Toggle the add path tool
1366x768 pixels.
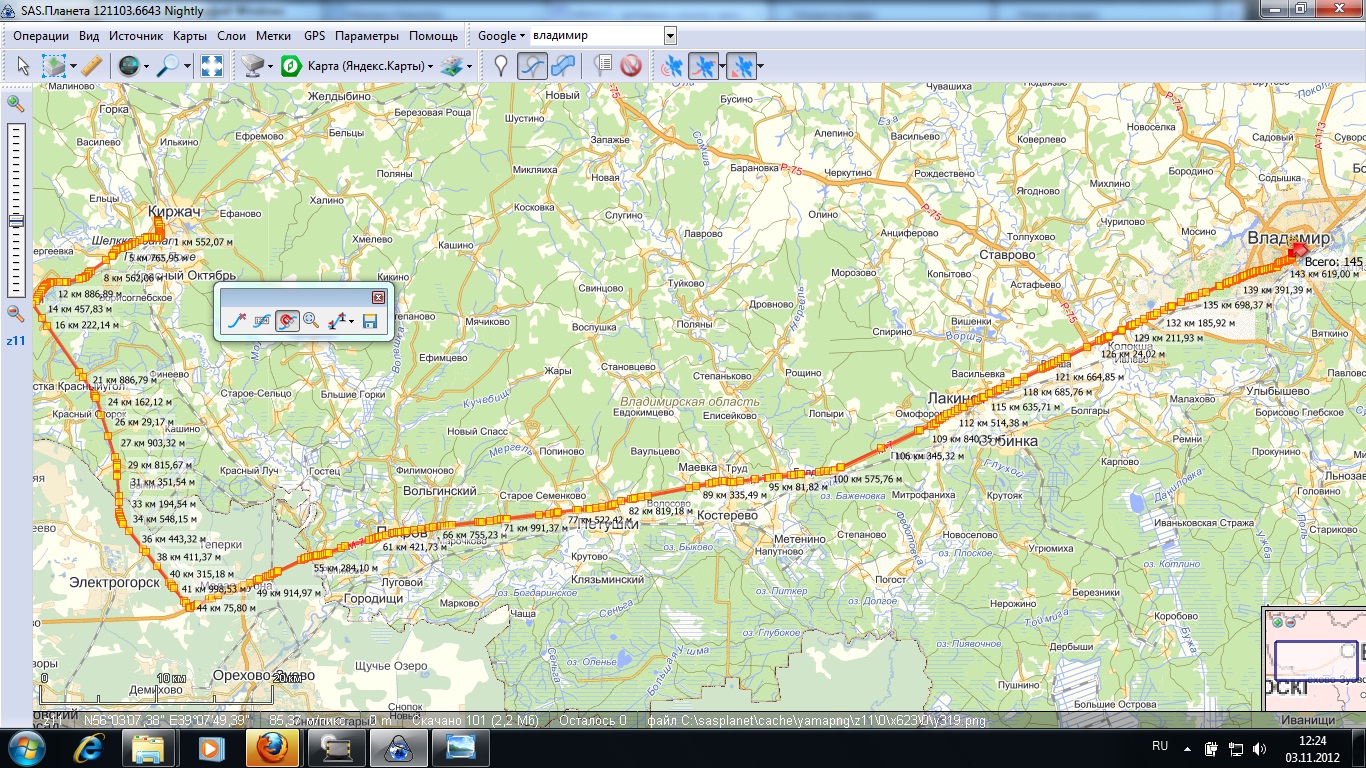(532, 66)
